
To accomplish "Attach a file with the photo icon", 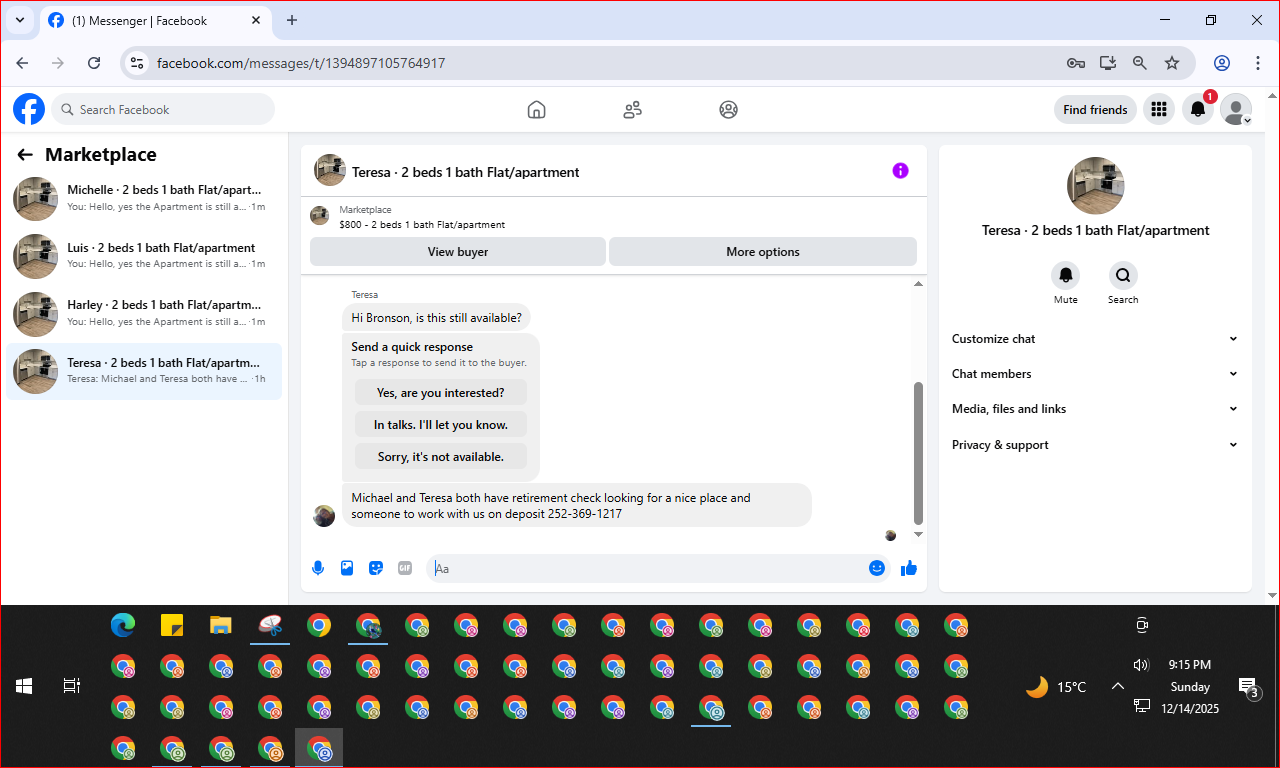I will [x=347, y=568].
